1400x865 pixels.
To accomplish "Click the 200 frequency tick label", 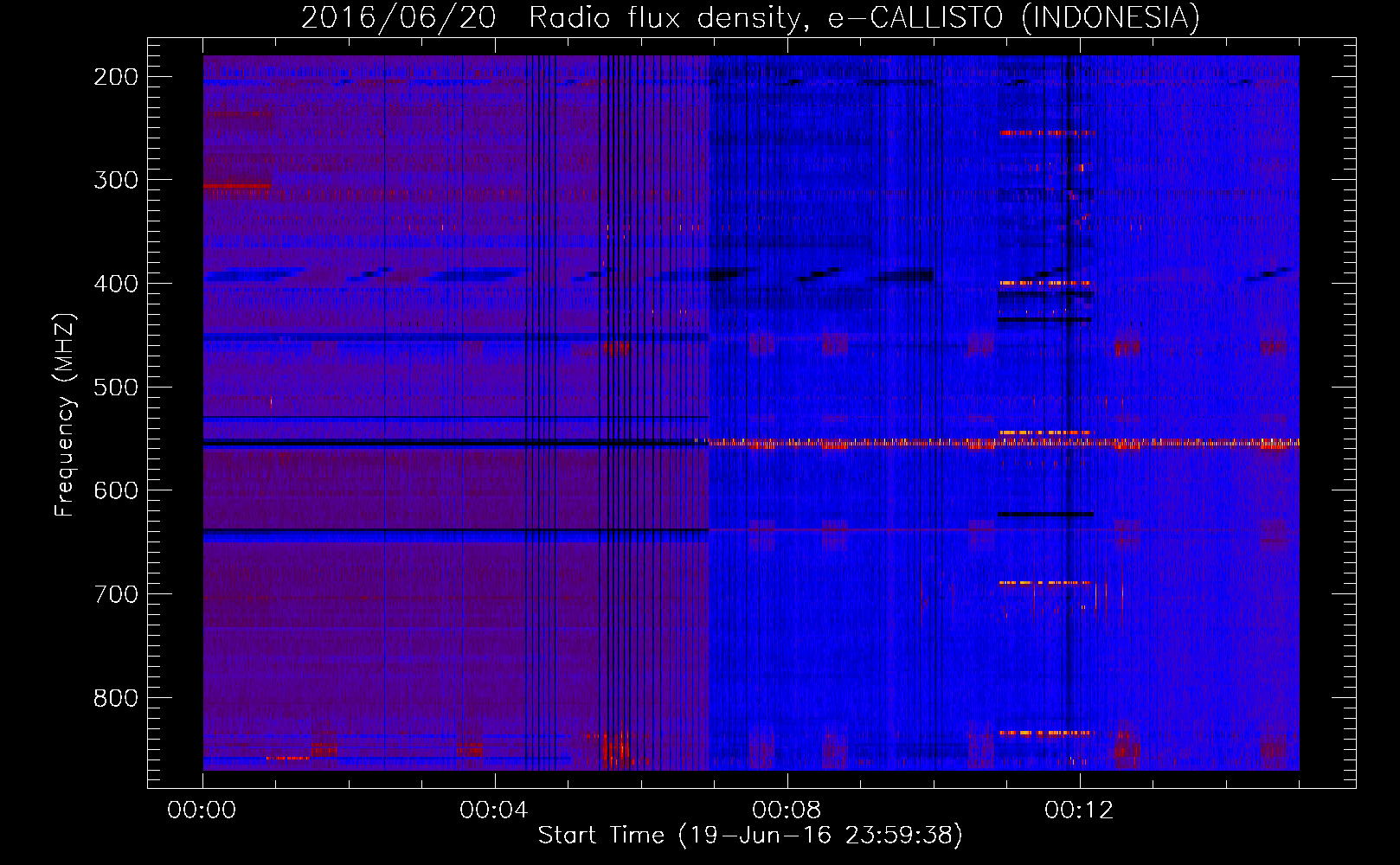I will click(116, 77).
